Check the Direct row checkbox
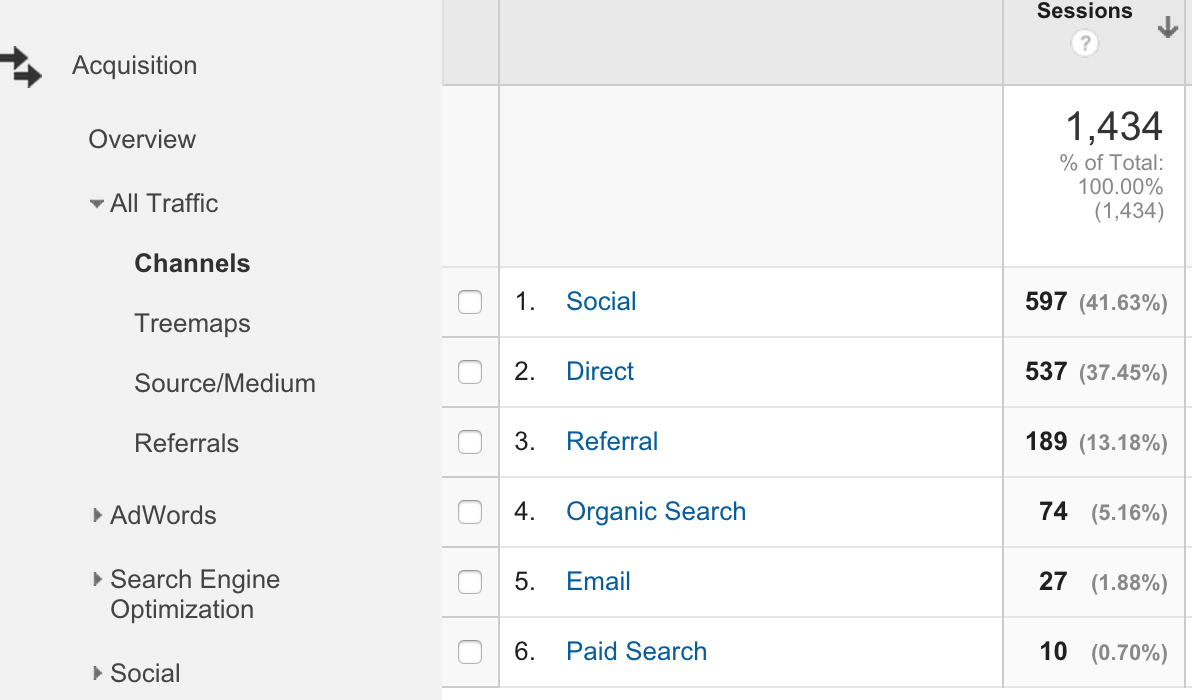This screenshot has width=1192, height=700. tap(470, 372)
